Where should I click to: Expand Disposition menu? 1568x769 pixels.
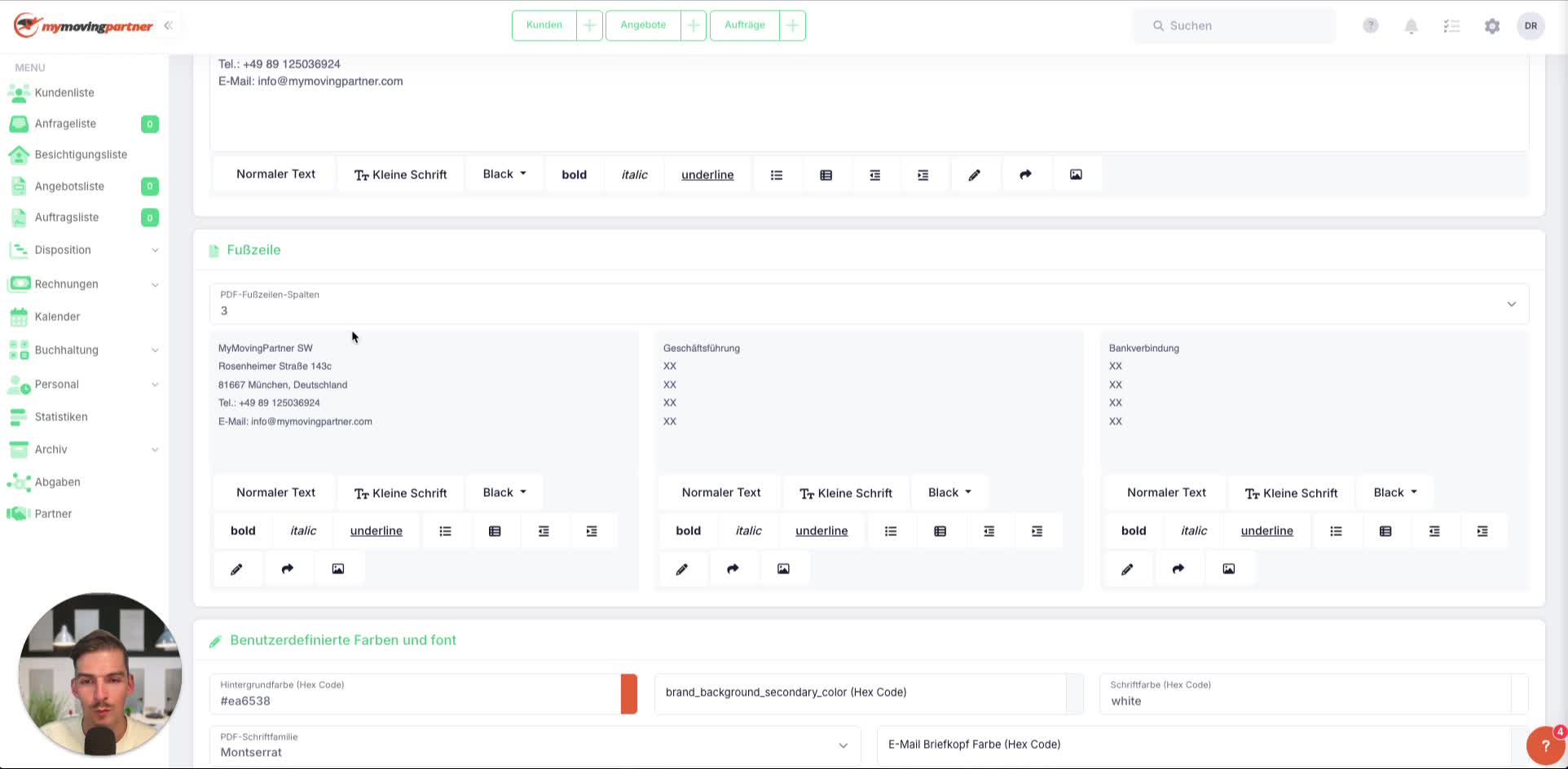point(84,250)
